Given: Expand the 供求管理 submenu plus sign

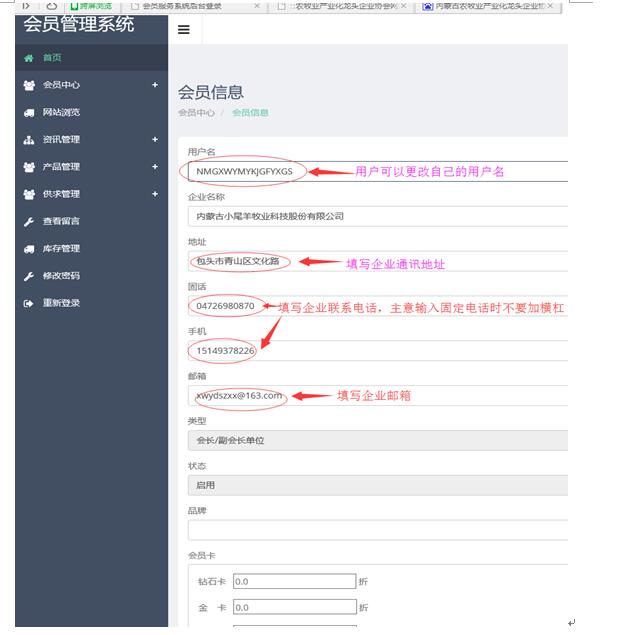Looking at the screenshot, I should pyautogui.click(x=155, y=194).
